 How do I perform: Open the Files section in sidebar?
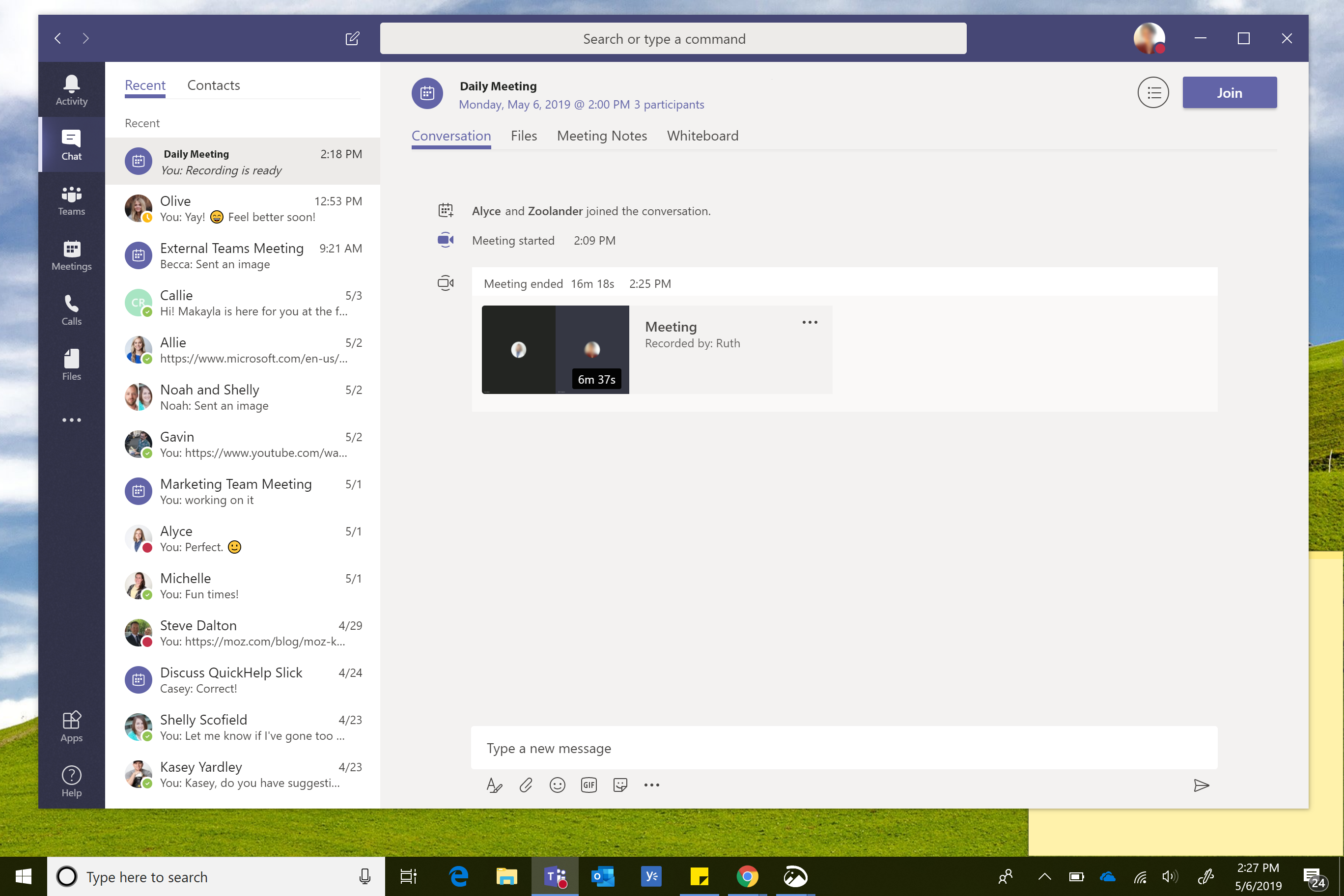tap(71, 364)
